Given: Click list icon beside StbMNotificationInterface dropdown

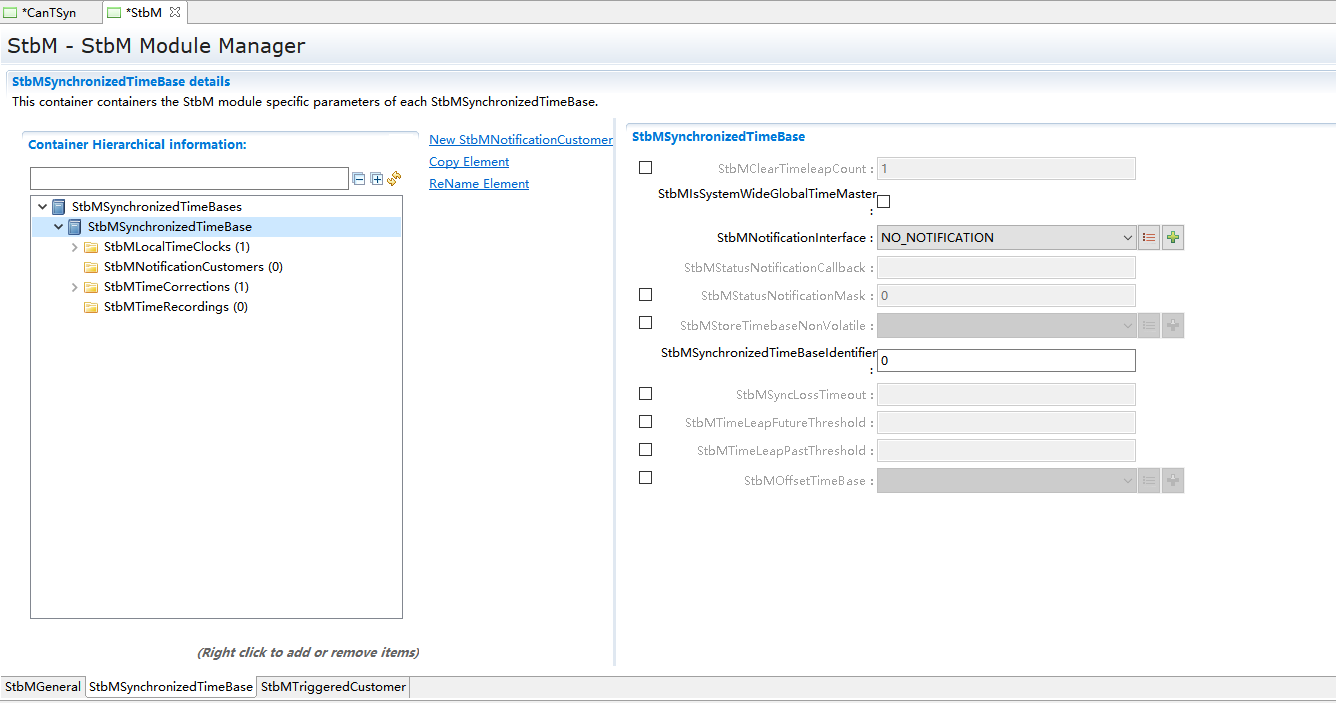Looking at the screenshot, I should (x=1149, y=238).
